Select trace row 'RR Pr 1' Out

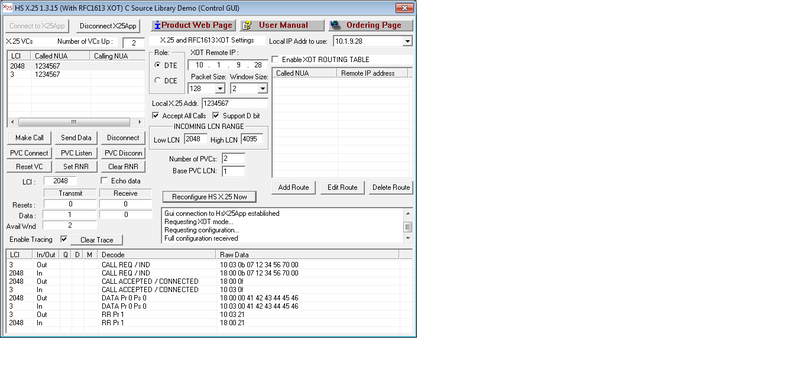(209, 314)
